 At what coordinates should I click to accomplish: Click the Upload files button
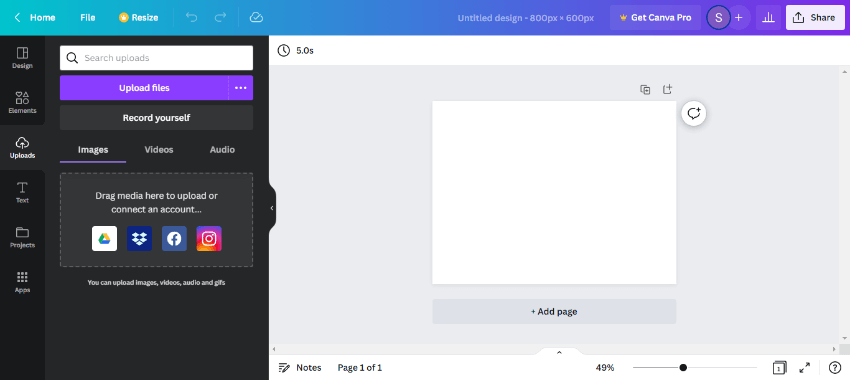[144, 88]
